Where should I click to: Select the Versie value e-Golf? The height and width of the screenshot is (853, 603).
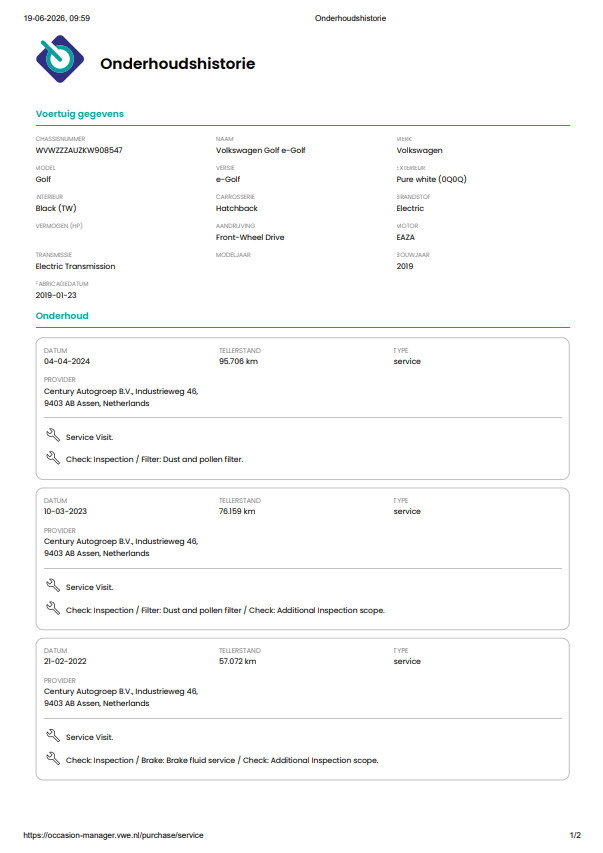228,179
